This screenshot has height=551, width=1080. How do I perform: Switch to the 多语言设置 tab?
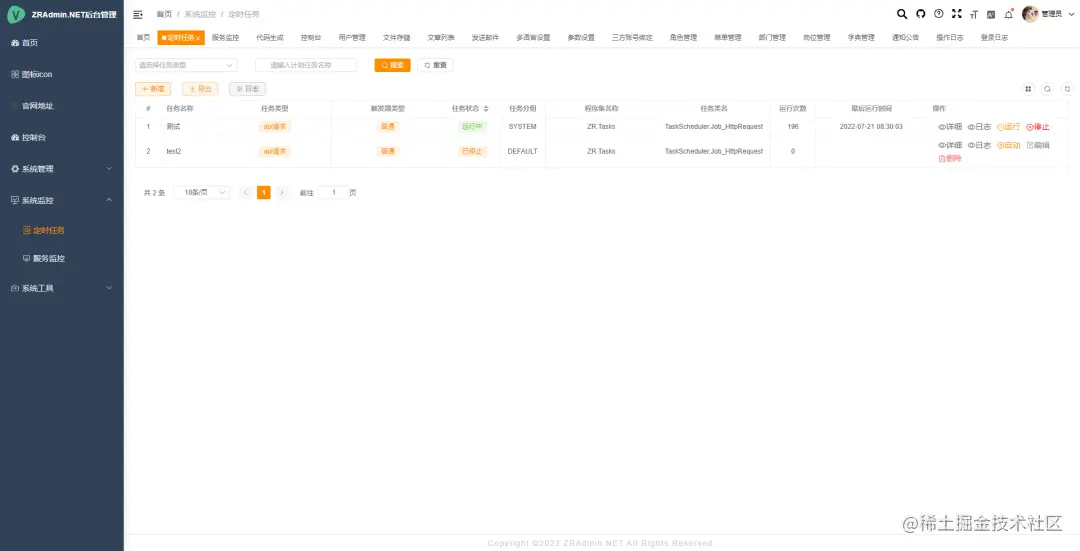[533, 38]
